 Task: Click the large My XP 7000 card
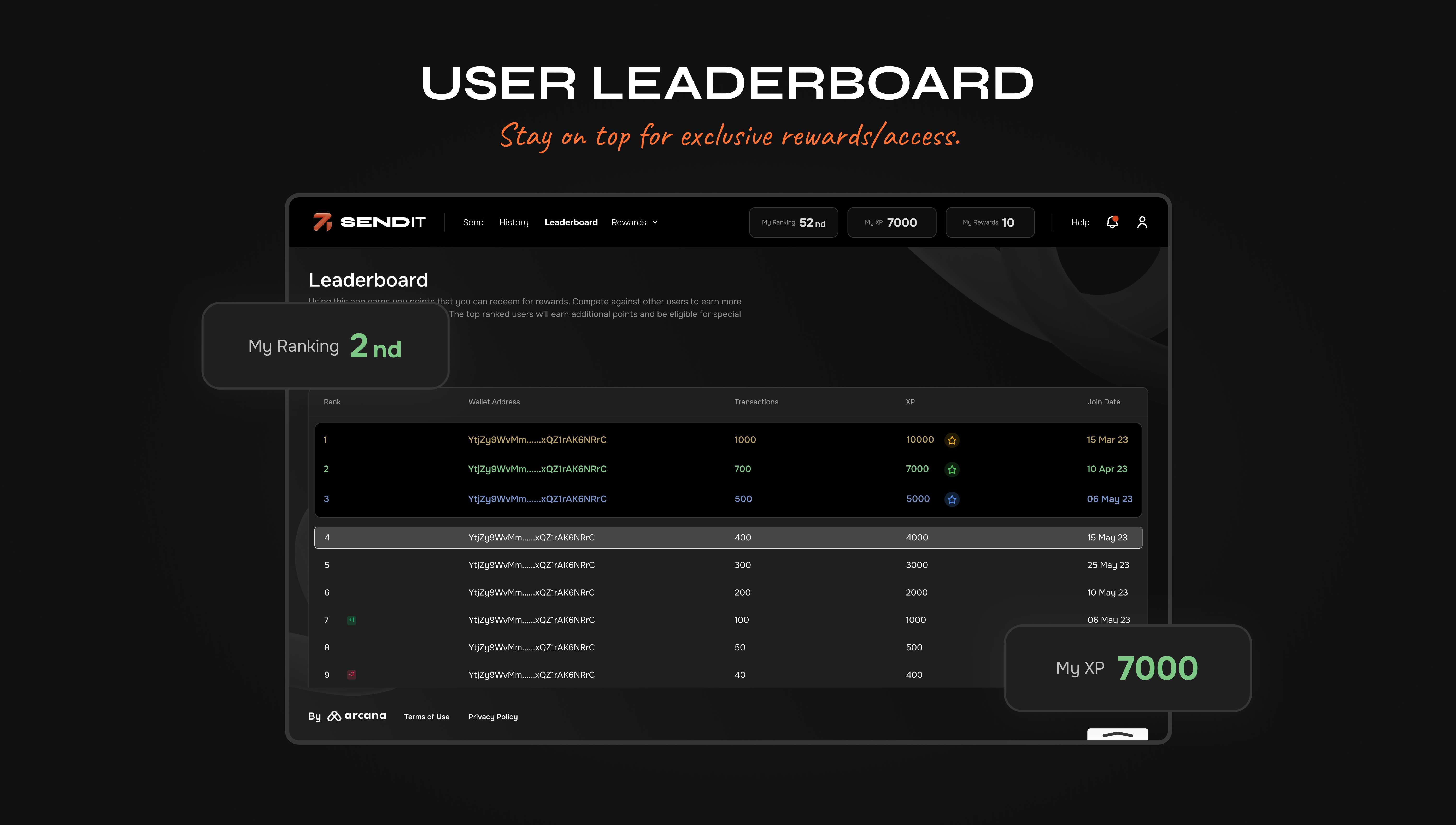(x=1128, y=668)
